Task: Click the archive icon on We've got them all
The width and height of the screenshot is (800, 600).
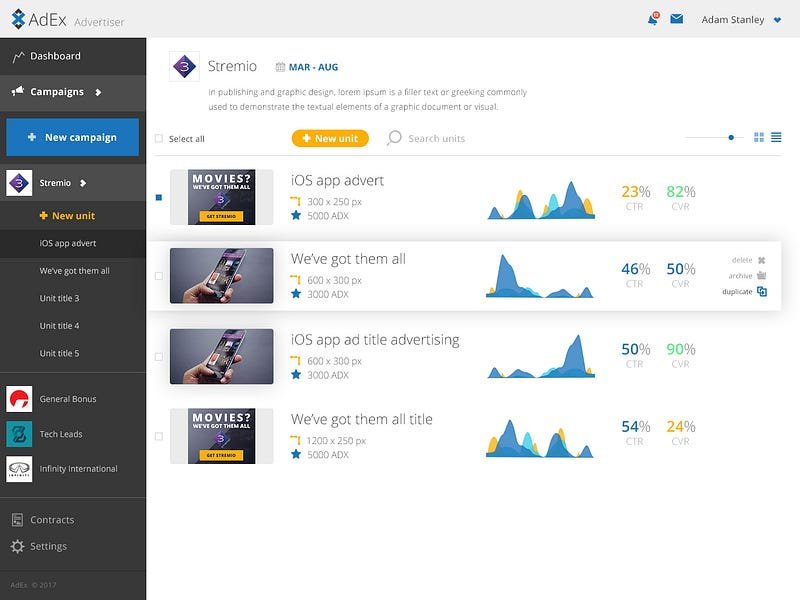Action: click(x=761, y=276)
